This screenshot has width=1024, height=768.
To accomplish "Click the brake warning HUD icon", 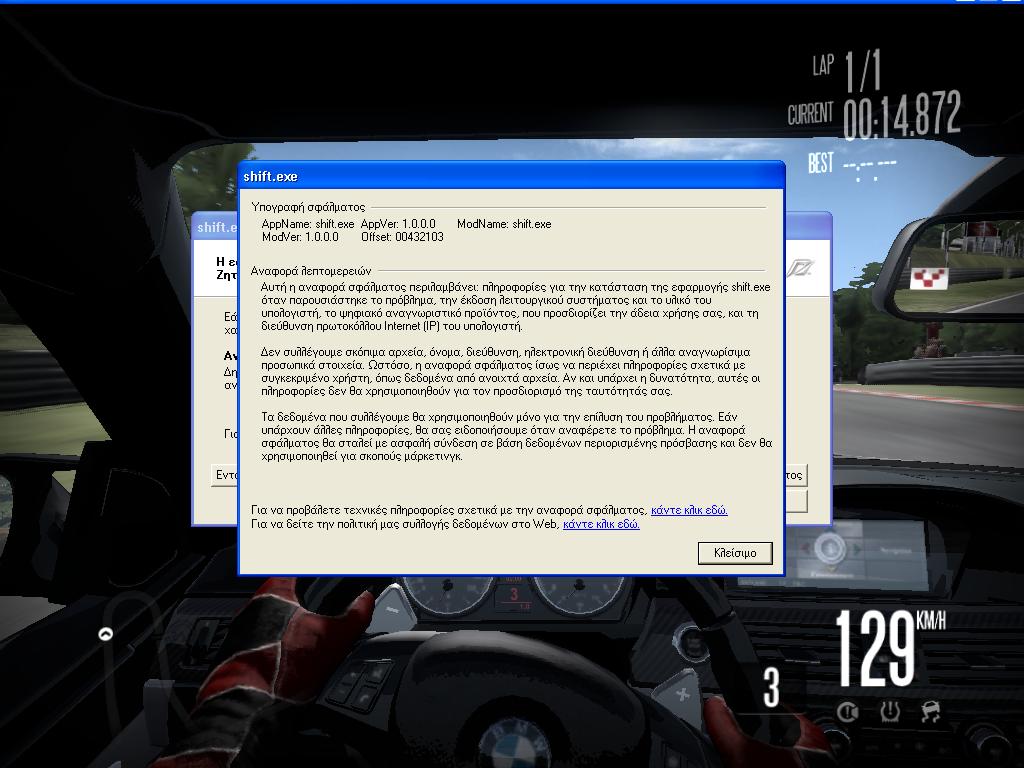I will (848, 711).
